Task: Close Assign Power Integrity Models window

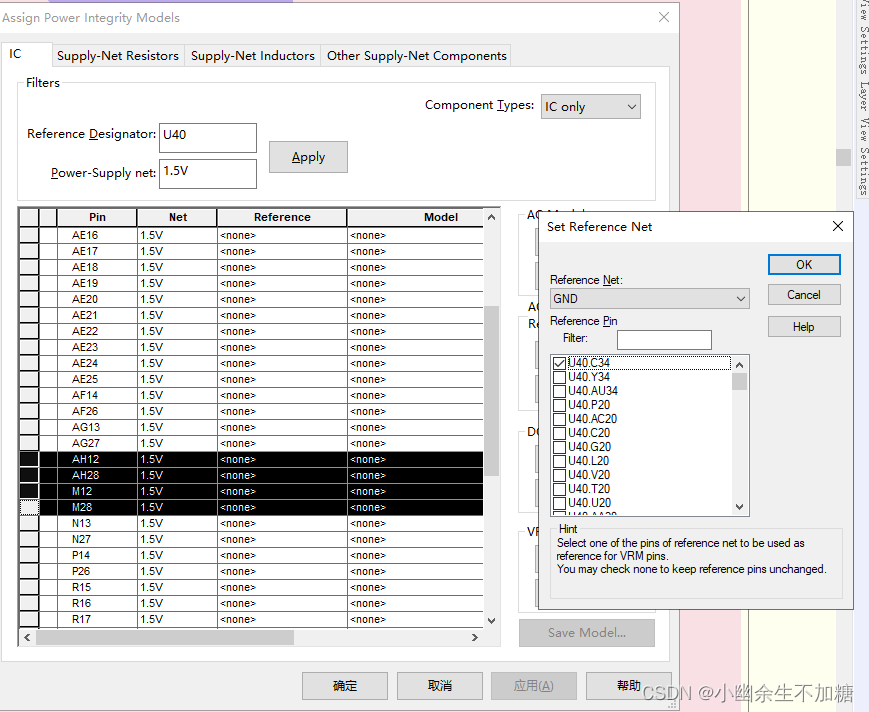Action: pos(664,17)
